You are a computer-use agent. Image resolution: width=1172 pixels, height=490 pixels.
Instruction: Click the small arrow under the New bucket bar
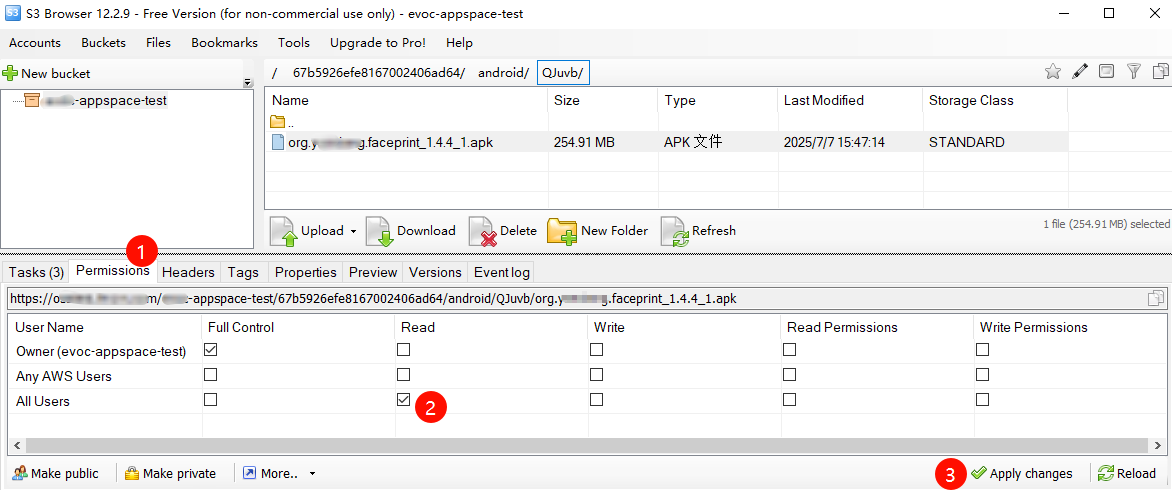click(248, 83)
